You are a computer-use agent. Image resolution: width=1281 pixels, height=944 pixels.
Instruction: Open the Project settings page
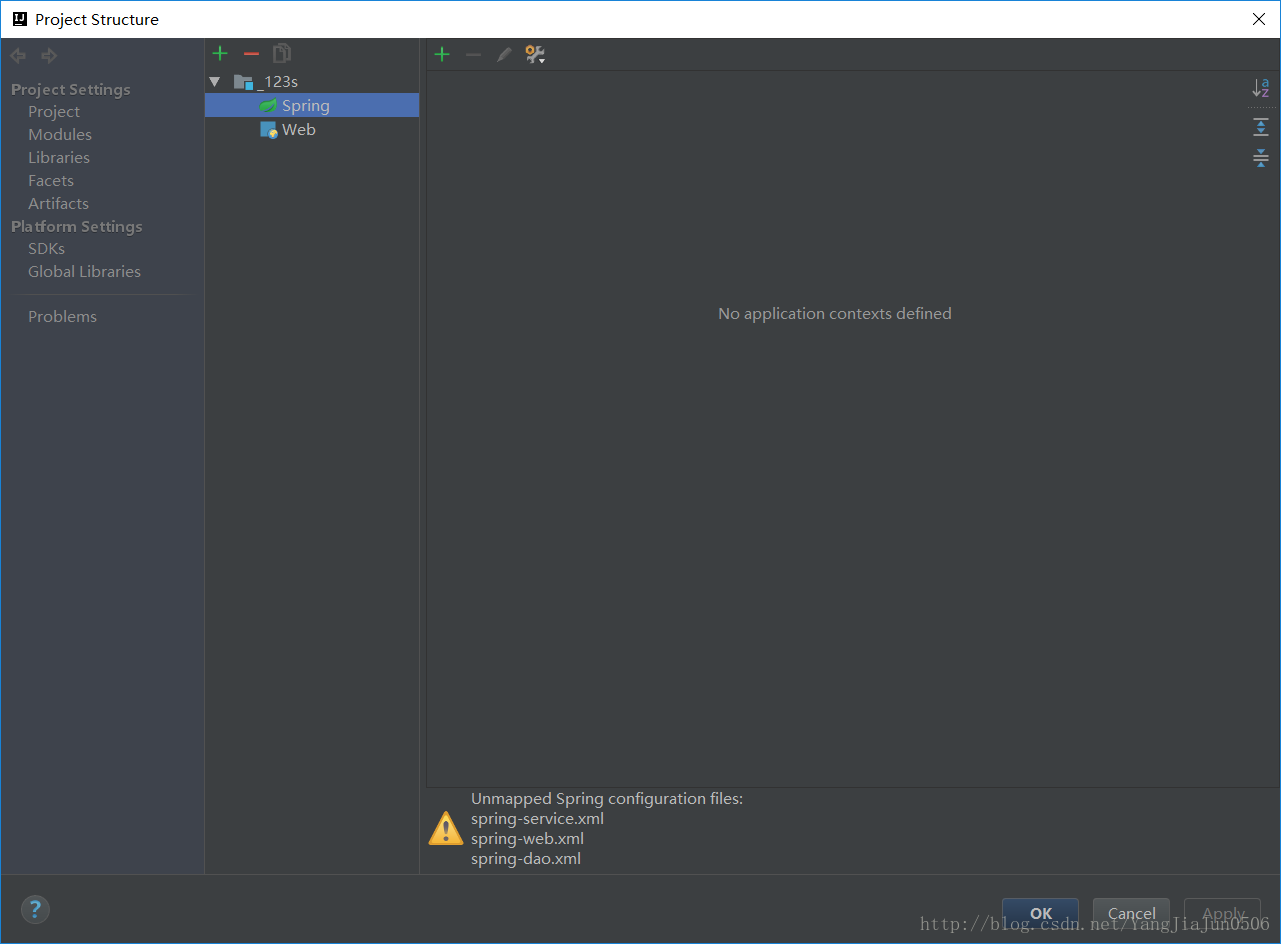pyautogui.click(x=54, y=111)
